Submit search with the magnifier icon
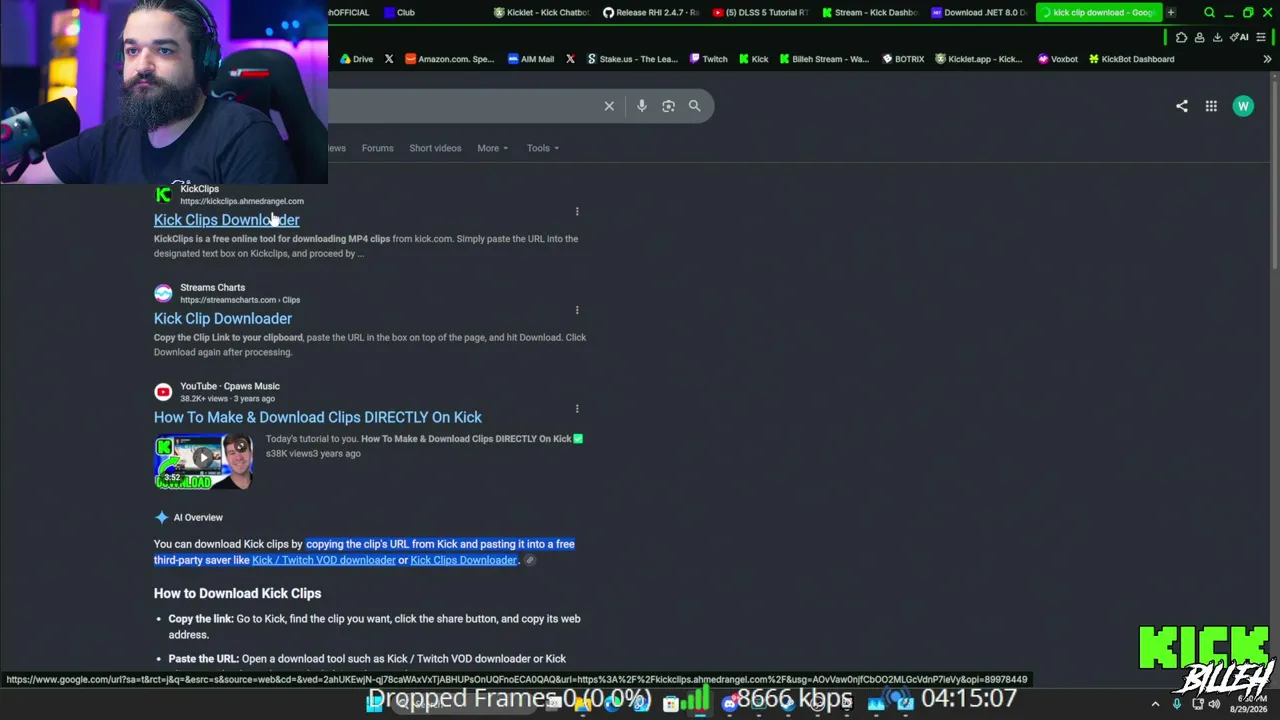Viewport: 1280px width, 720px height. click(x=694, y=106)
